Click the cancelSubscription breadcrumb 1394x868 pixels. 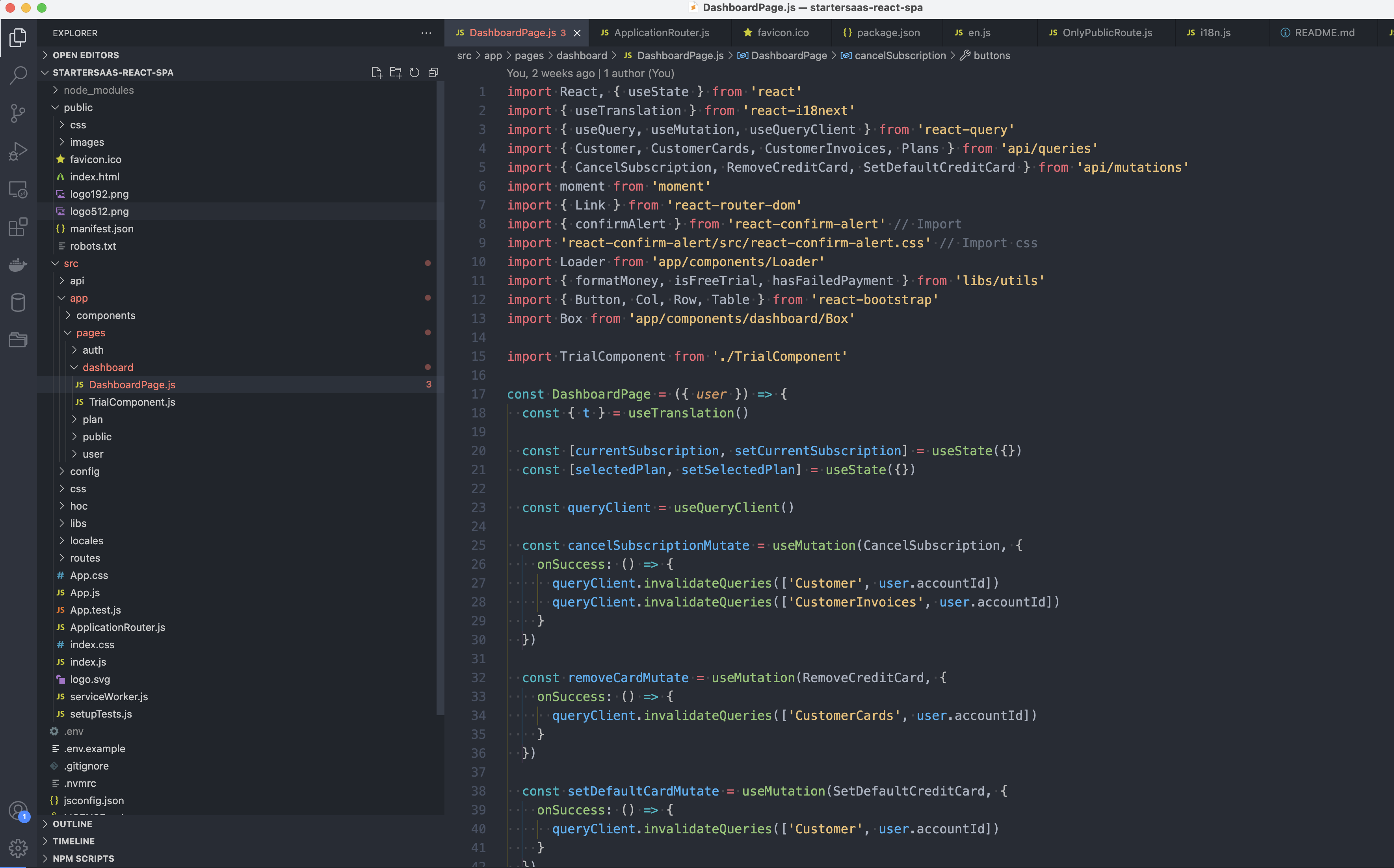(x=893, y=56)
